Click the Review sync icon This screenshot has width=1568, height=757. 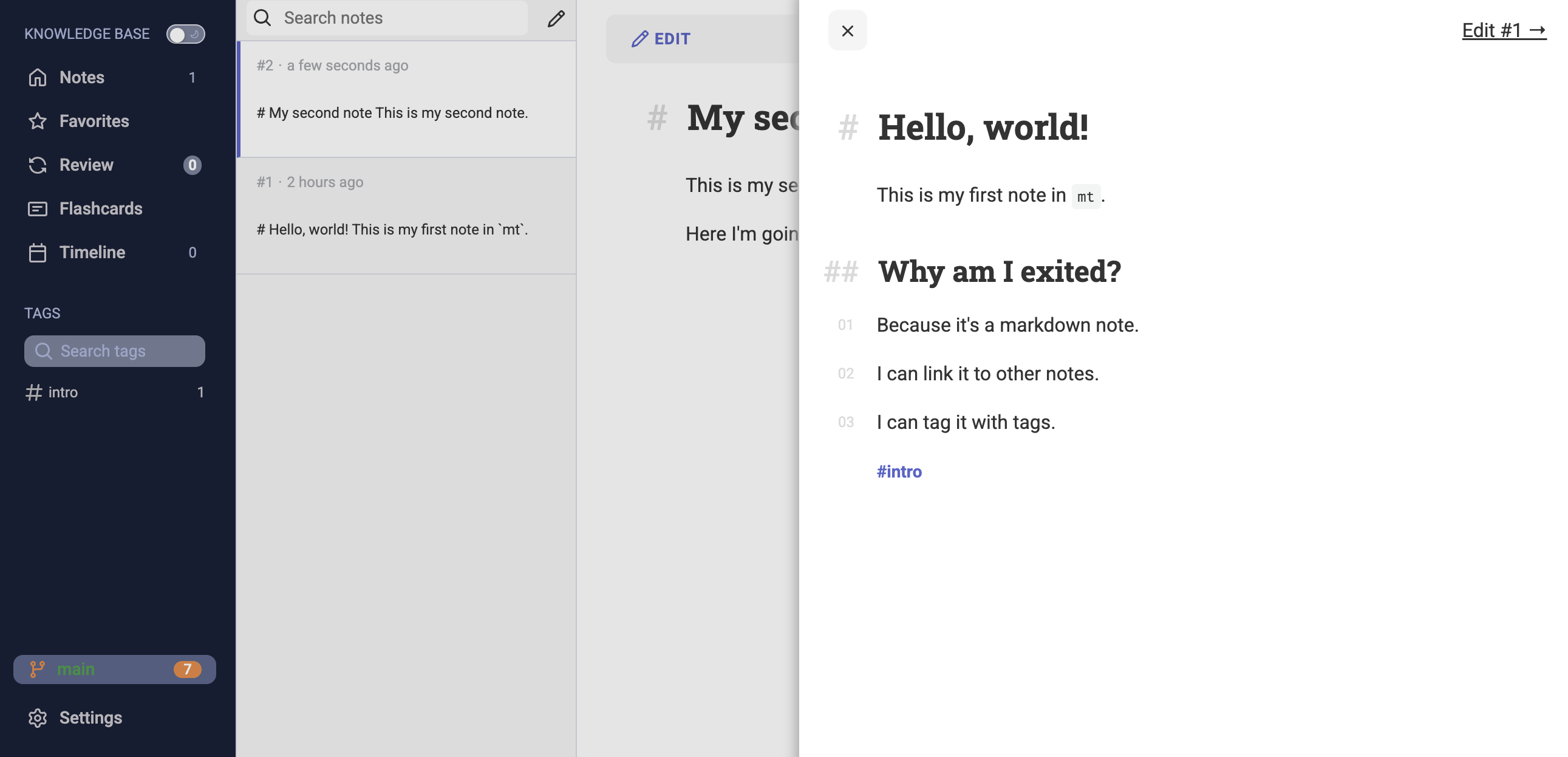37,165
